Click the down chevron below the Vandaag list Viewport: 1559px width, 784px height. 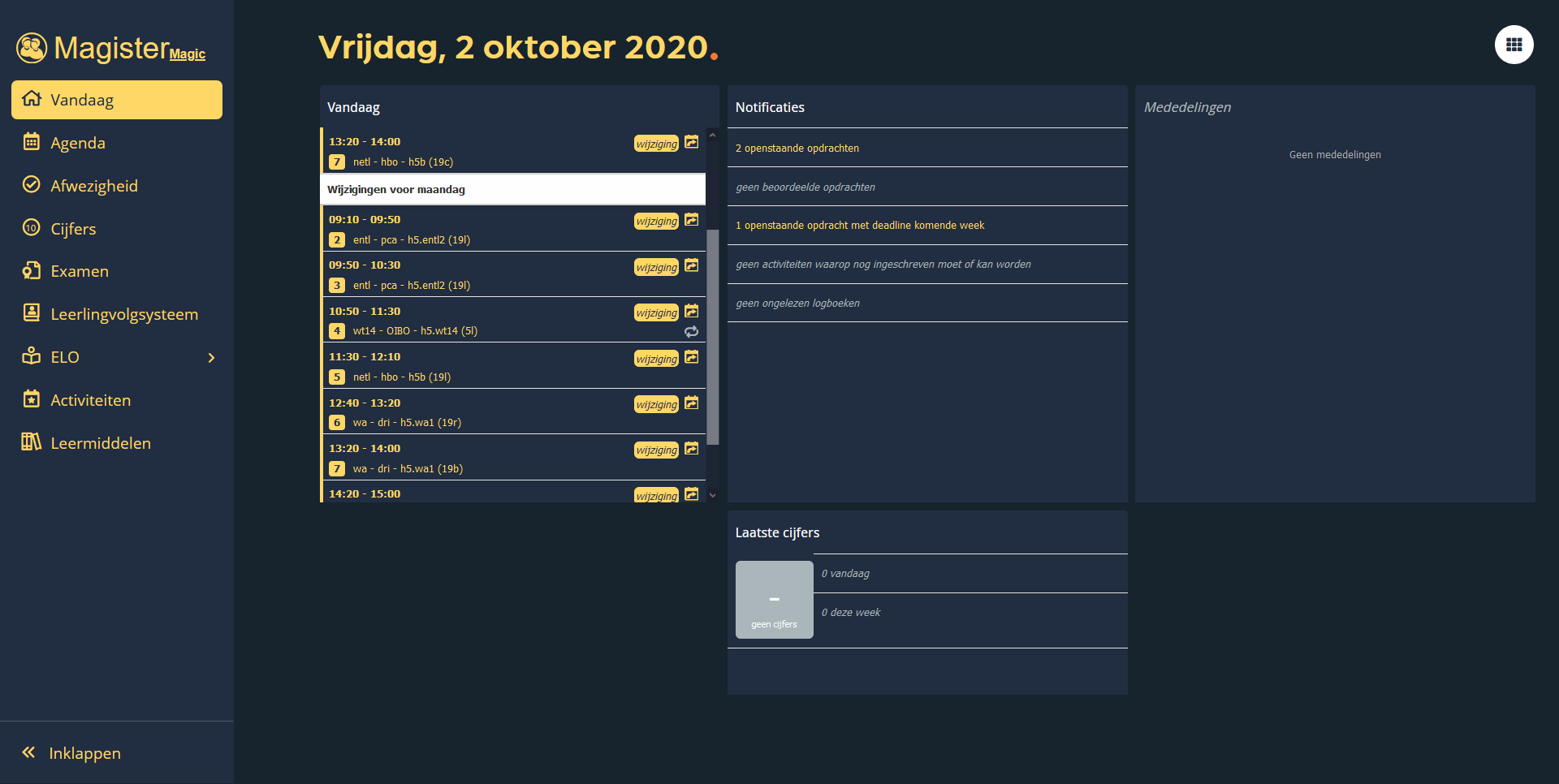[712, 495]
